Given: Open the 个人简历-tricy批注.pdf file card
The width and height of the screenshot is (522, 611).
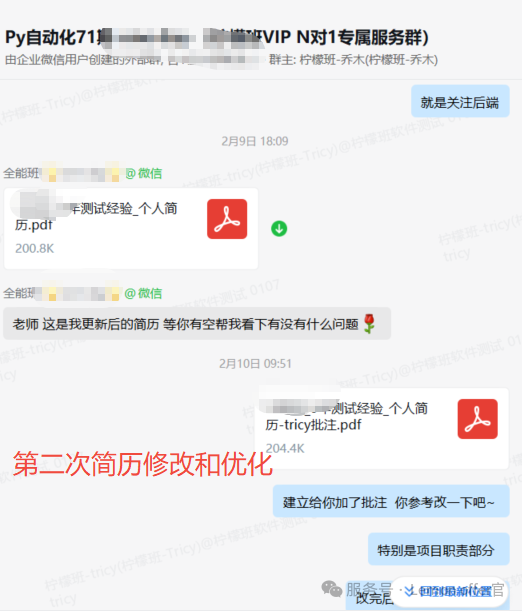Looking at the screenshot, I should pyautogui.click(x=382, y=428).
